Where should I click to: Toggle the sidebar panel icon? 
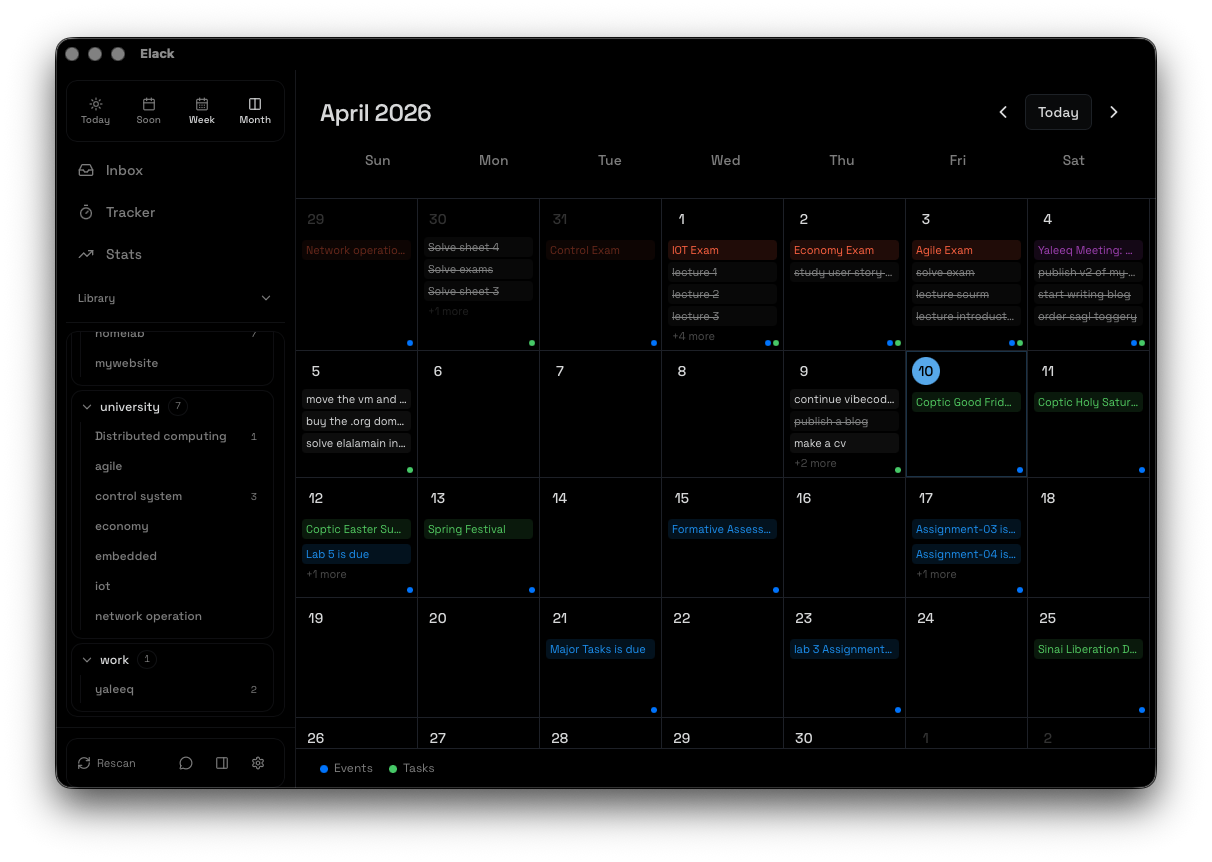tap(222, 763)
